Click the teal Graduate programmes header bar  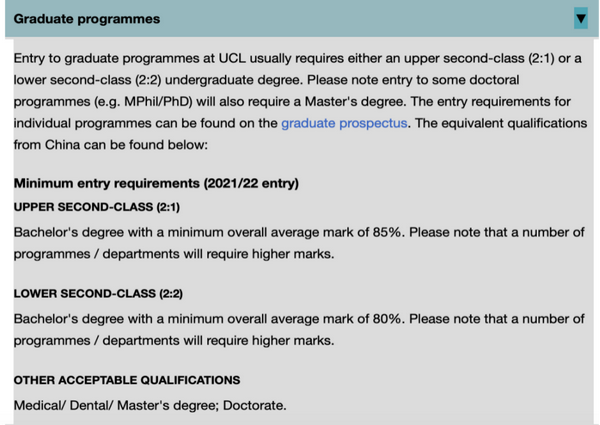click(x=302, y=19)
